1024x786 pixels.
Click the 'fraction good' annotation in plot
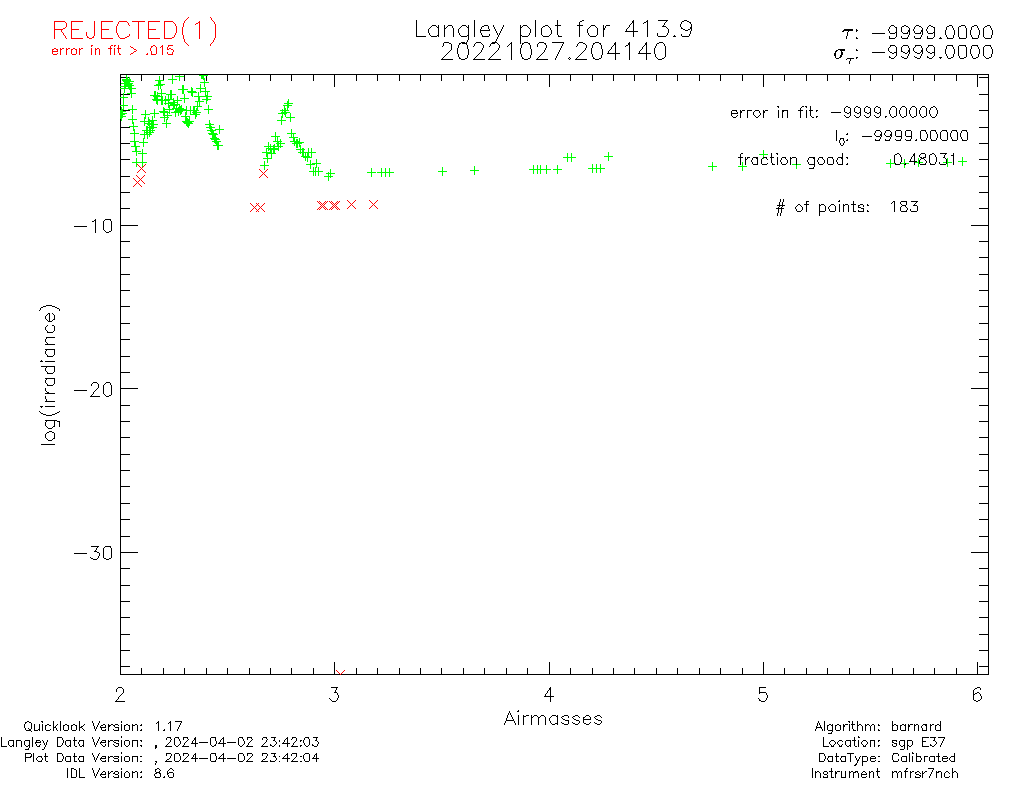[793, 160]
